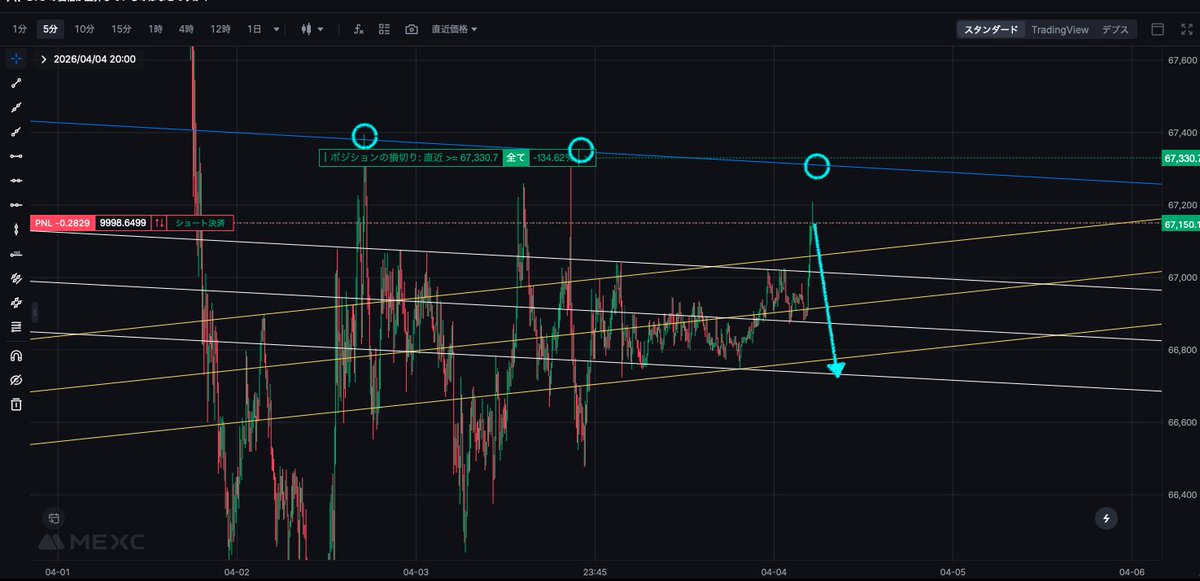Collapse the left drawing toolbar handle
This screenshot has height=581, width=1200.
click(35, 310)
